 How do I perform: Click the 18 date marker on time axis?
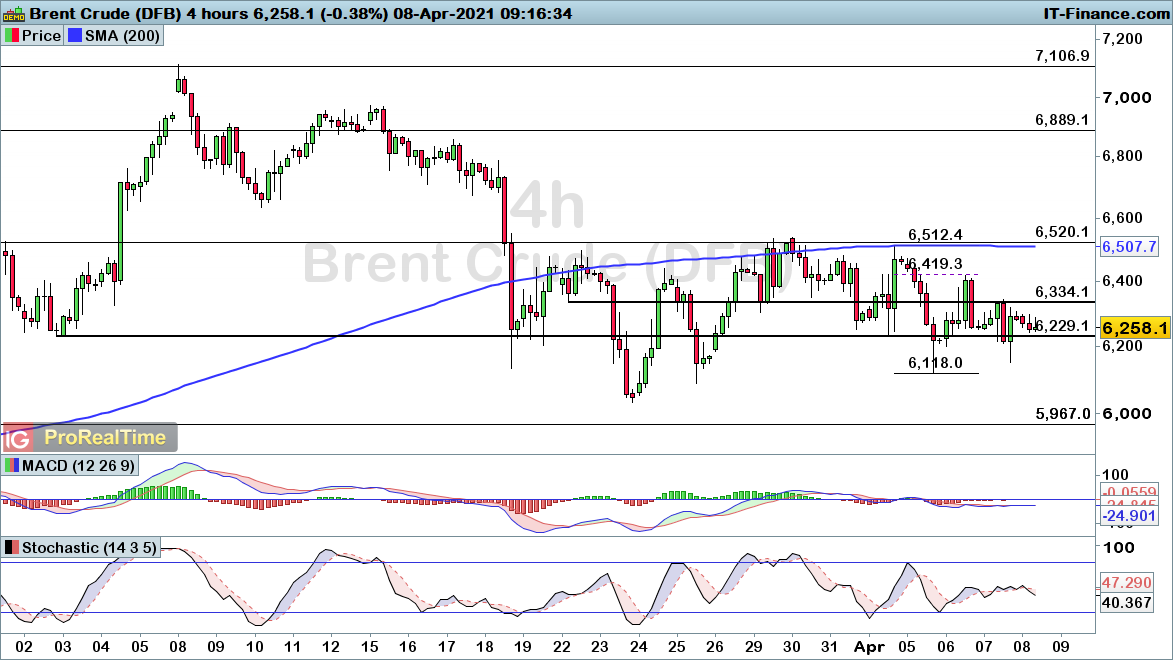tap(484, 647)
